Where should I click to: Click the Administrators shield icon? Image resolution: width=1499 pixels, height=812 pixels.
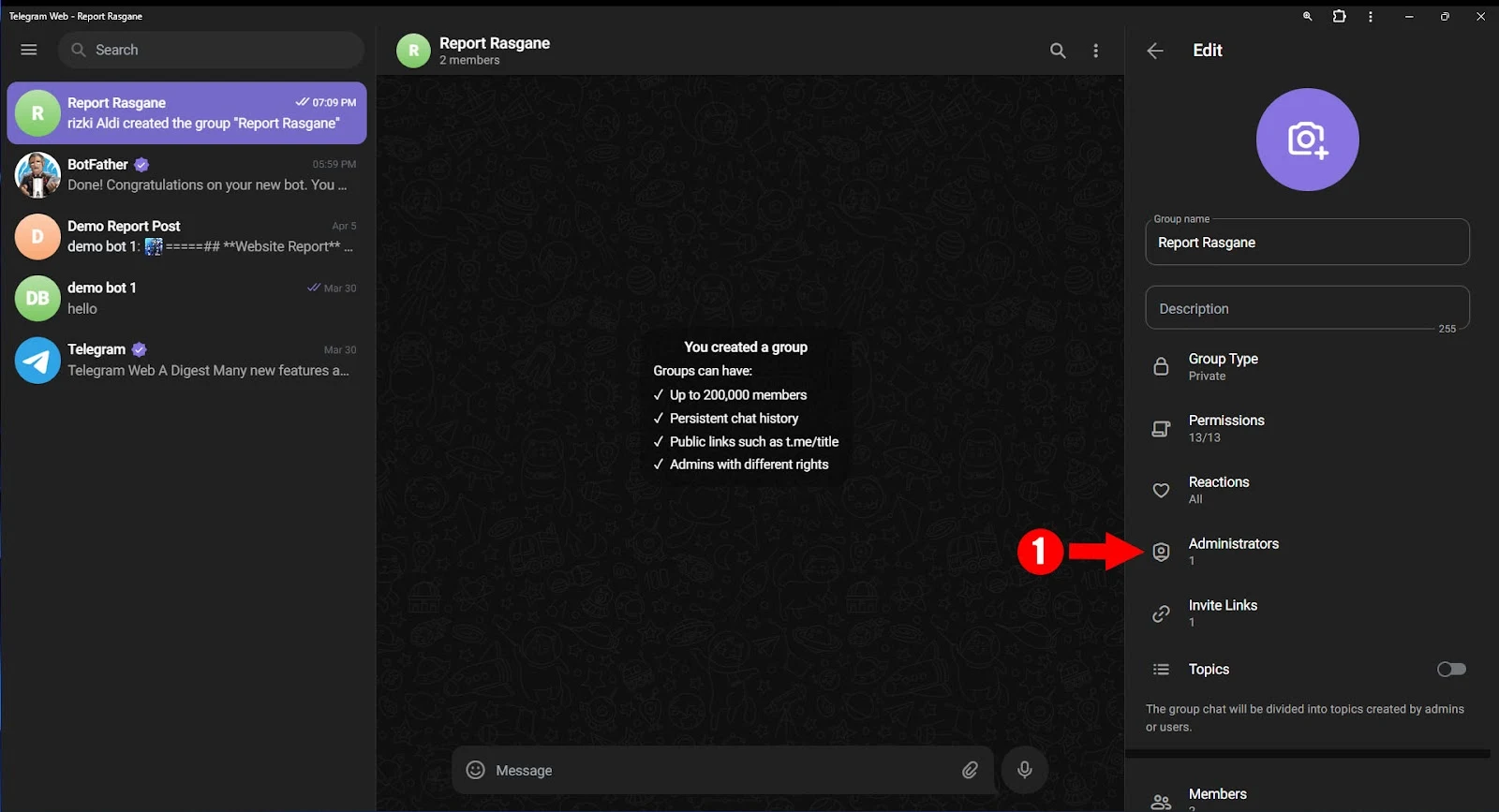[1161, 552]
